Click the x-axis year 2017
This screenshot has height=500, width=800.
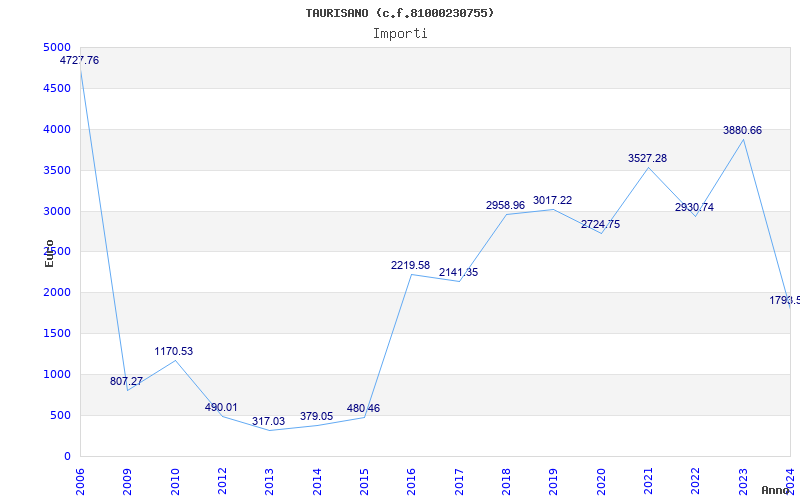pyautogui.click(x=459, y=481)
